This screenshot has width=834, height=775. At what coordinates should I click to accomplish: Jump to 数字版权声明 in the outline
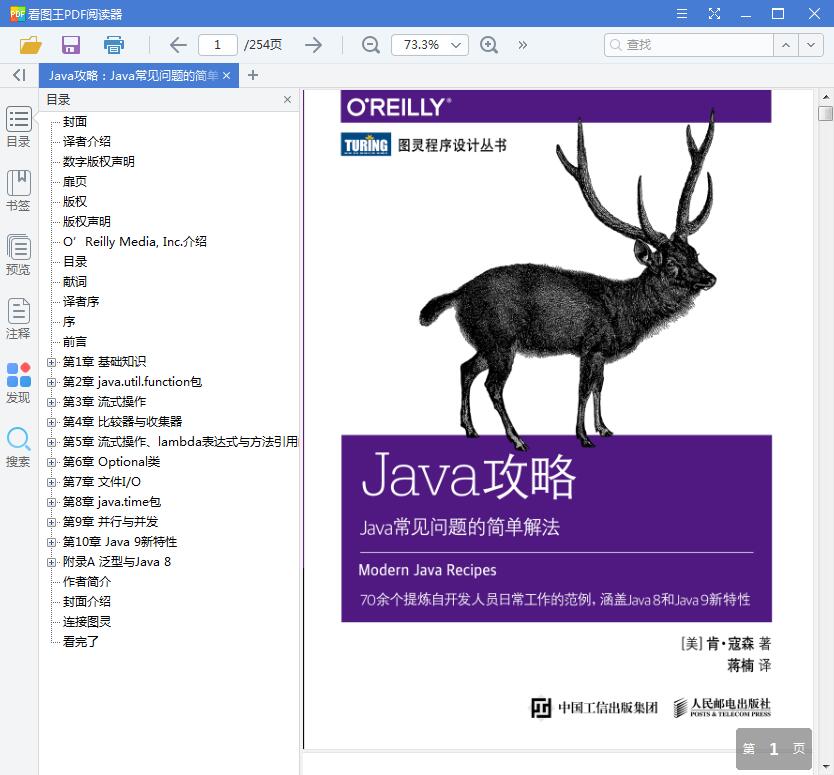(x=98, y=161)
